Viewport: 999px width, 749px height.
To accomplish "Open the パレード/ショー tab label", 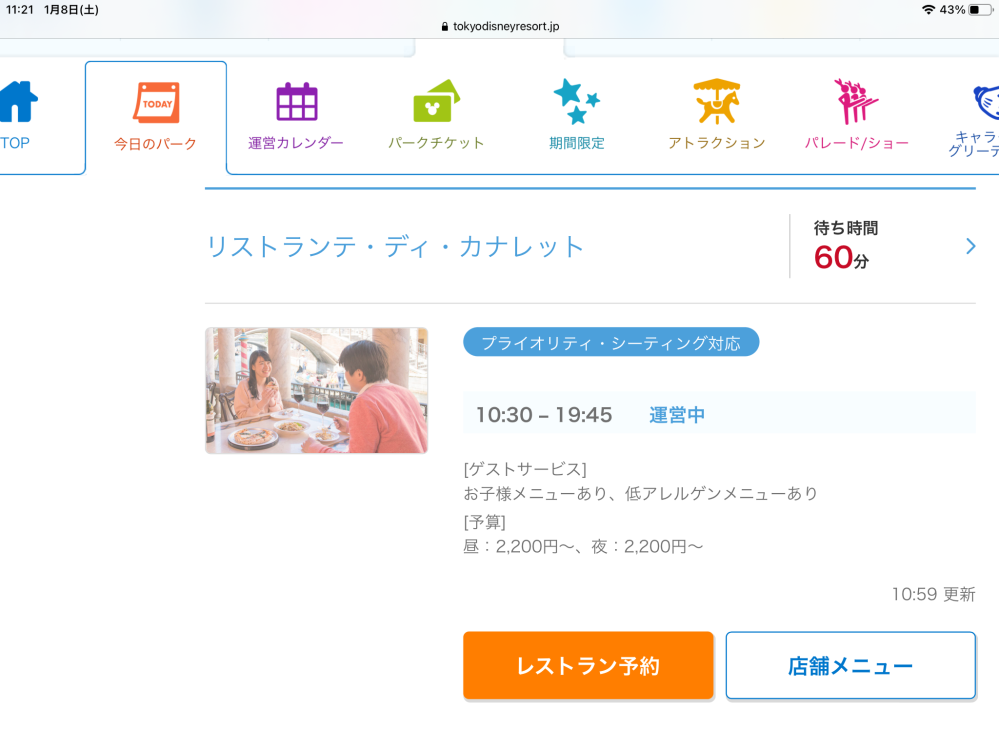I will click(x=856, y=143).
